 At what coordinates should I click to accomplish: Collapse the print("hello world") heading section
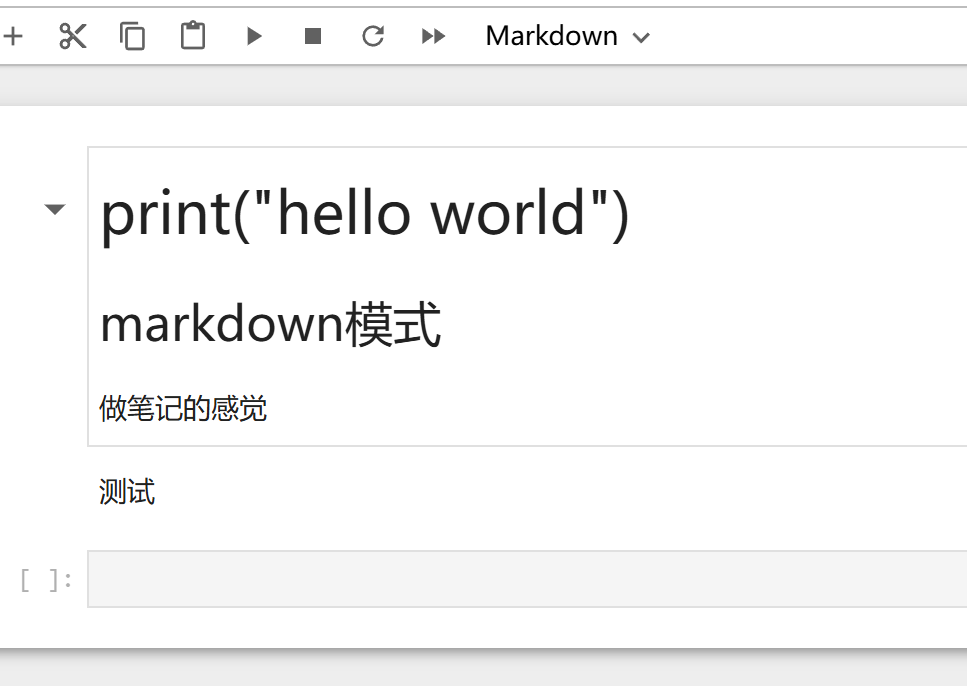click(55, 210)
